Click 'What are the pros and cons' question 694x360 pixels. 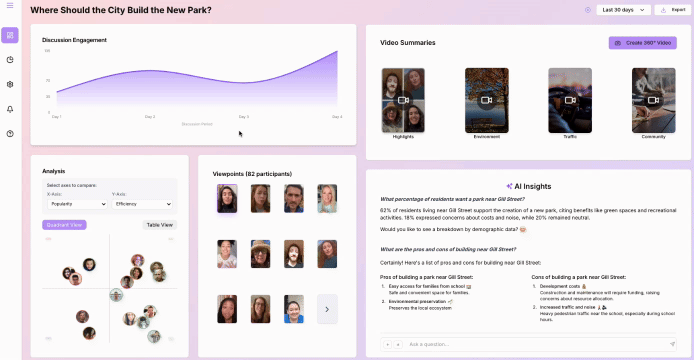448,249
